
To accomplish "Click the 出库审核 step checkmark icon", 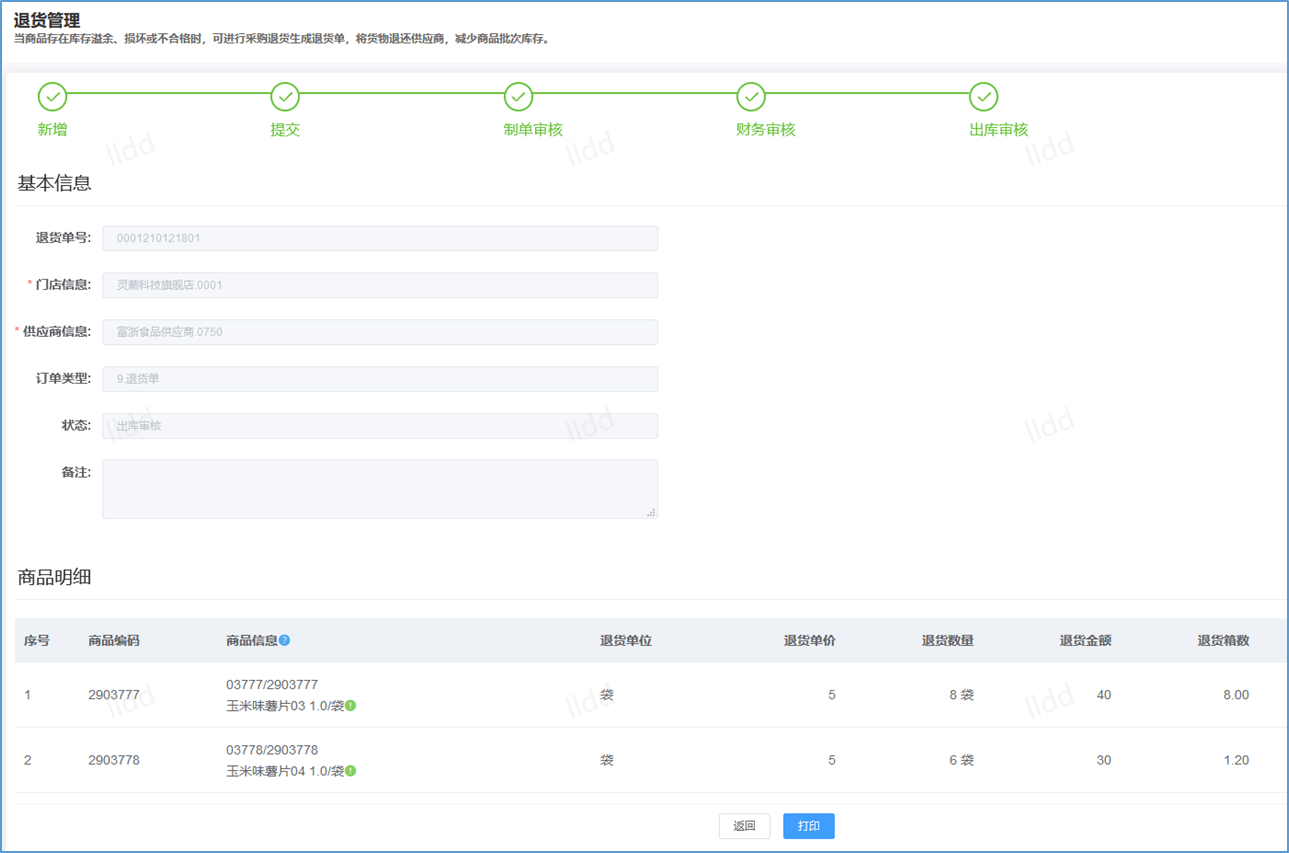I will pyautogui.click(x=984, y=97).
